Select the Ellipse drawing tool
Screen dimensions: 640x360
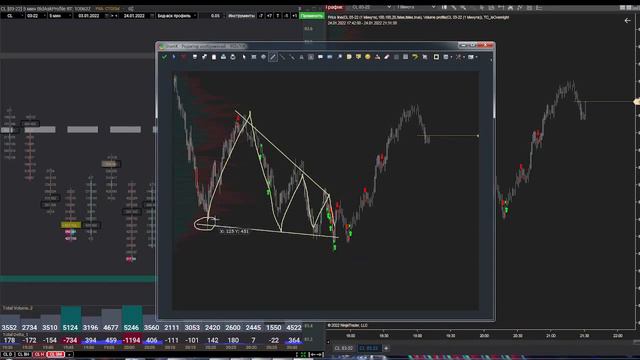click(263, 57)
